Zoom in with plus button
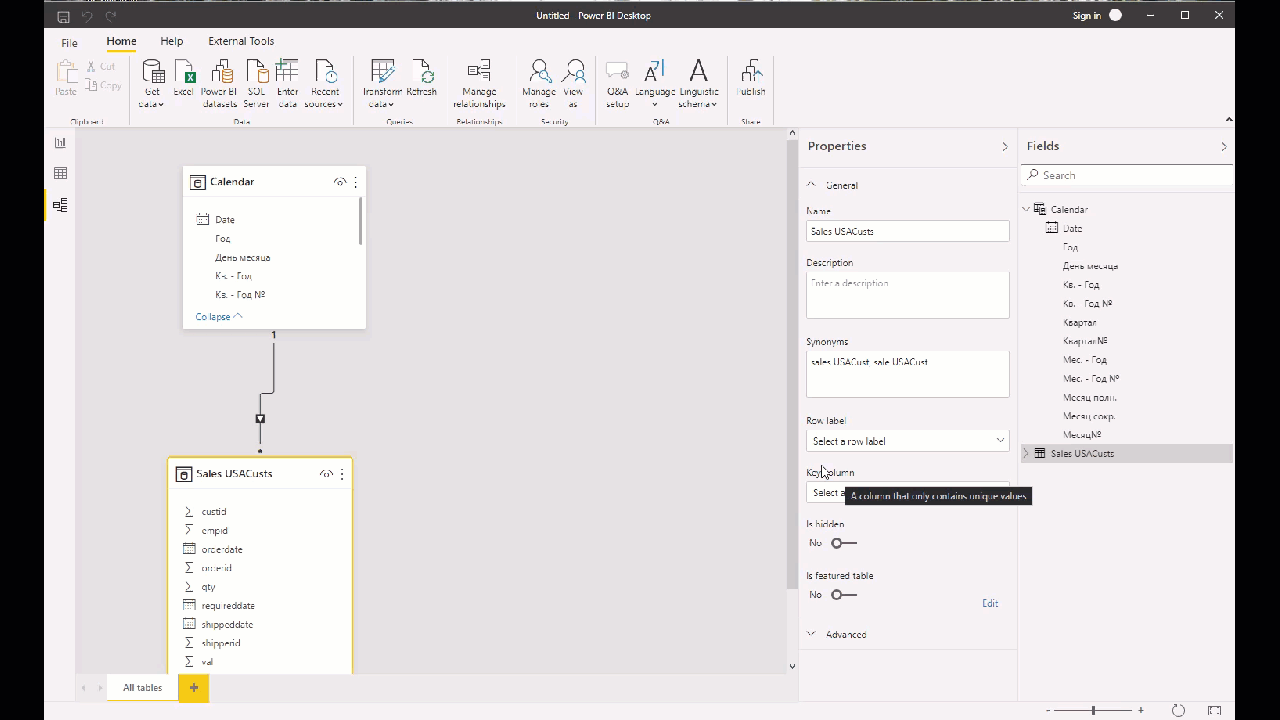The width and height of the screenshot is (1280, 720). click(x=1141, y=710)
